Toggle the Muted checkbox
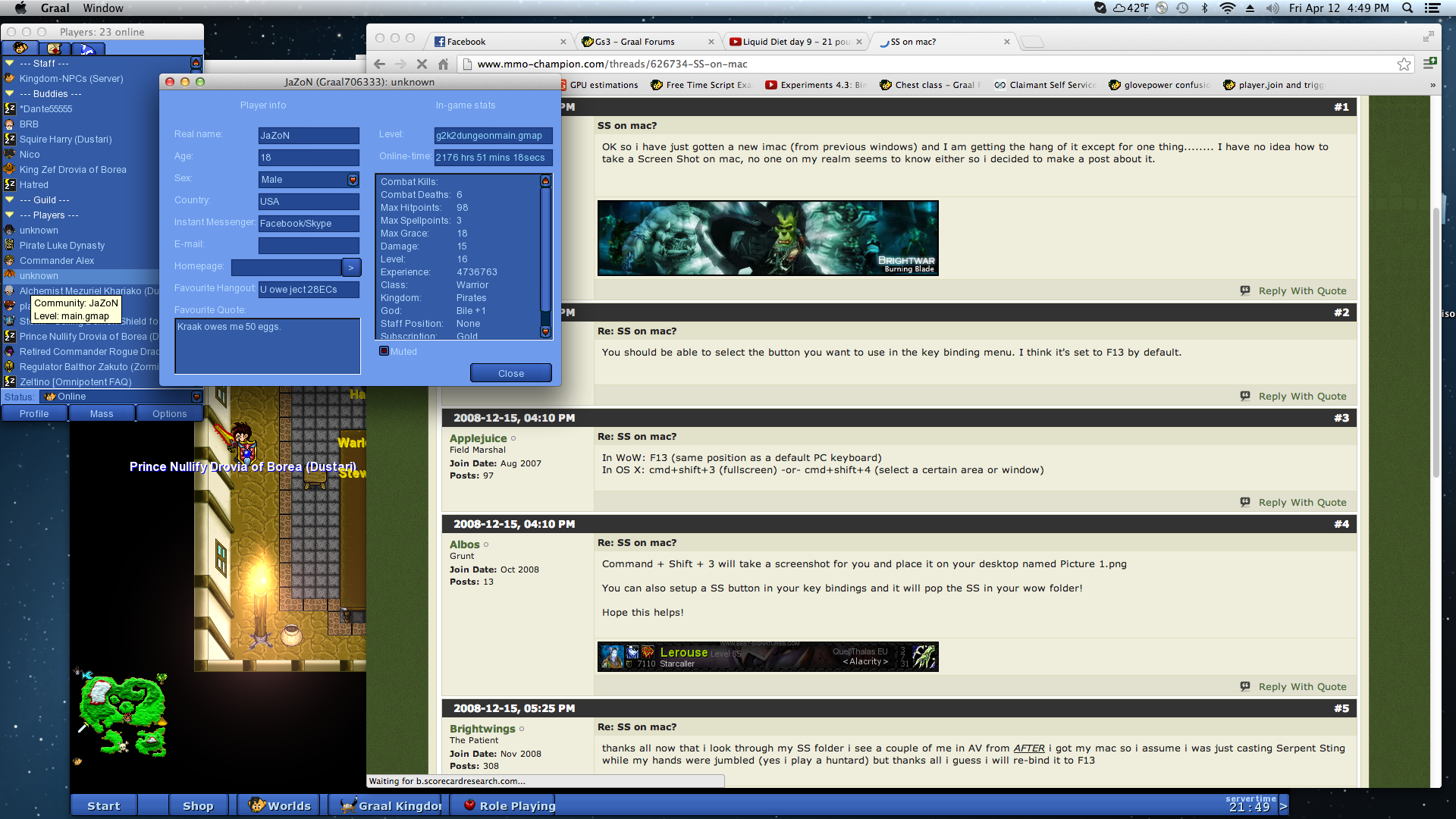The height and width of the screenshot is (819, 1456). 384,351
